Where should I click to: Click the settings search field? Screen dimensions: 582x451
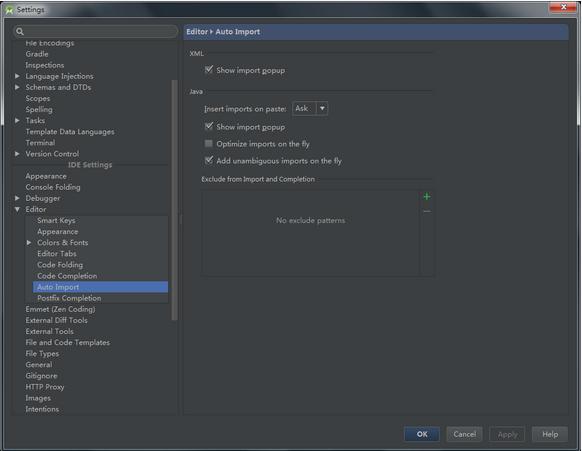pyautogui.click(x=96, y=32)
